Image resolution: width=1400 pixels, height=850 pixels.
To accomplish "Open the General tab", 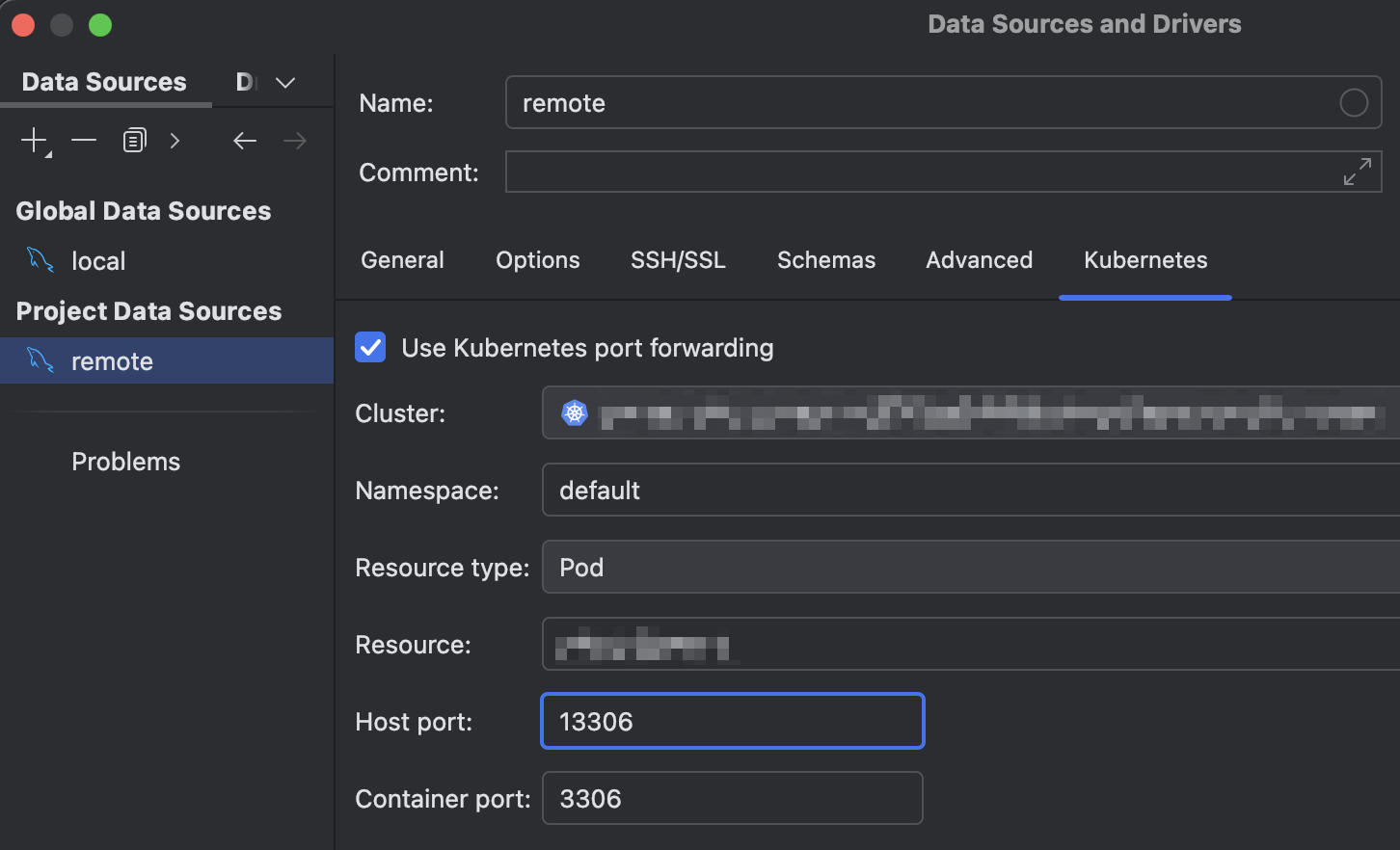I will click(x=402, y=260).
